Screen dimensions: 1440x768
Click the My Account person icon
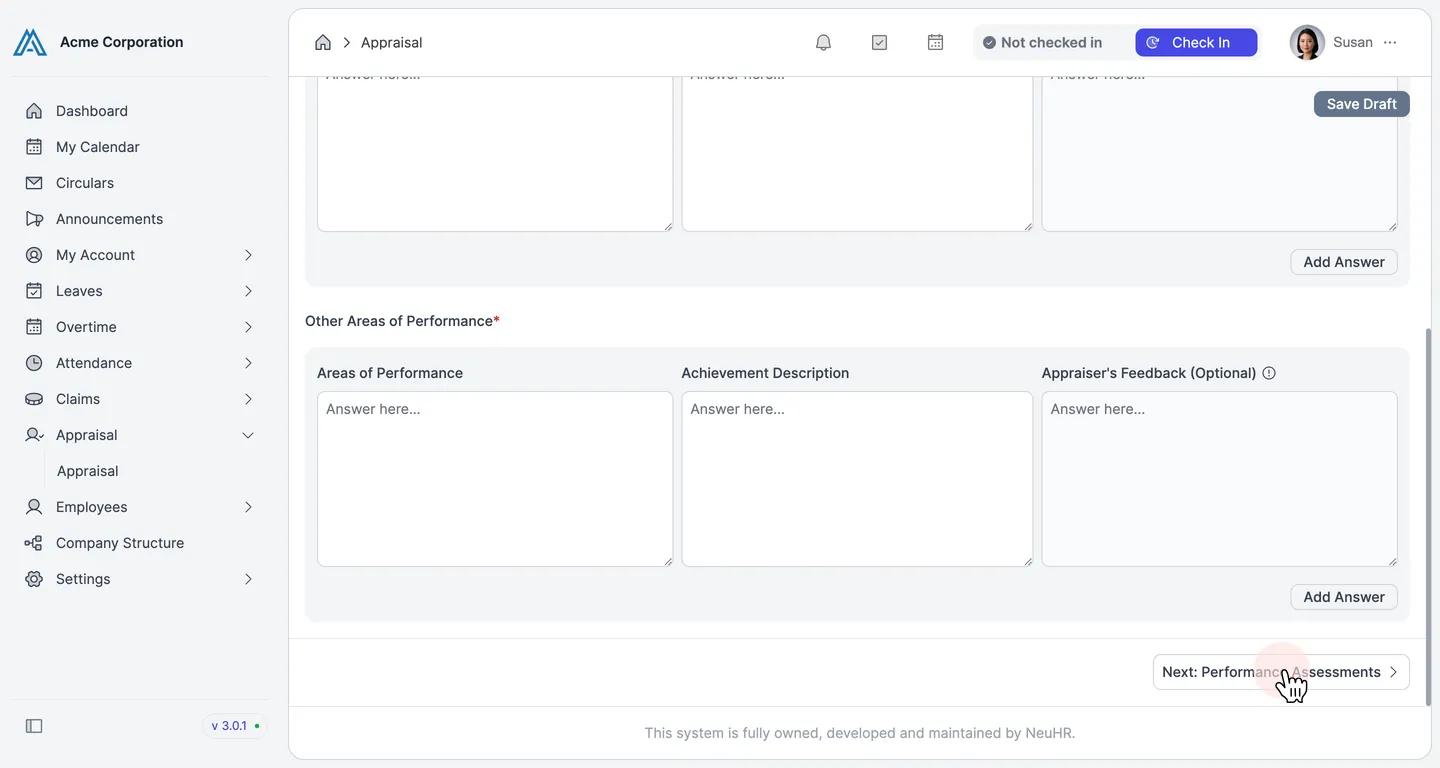34,255
